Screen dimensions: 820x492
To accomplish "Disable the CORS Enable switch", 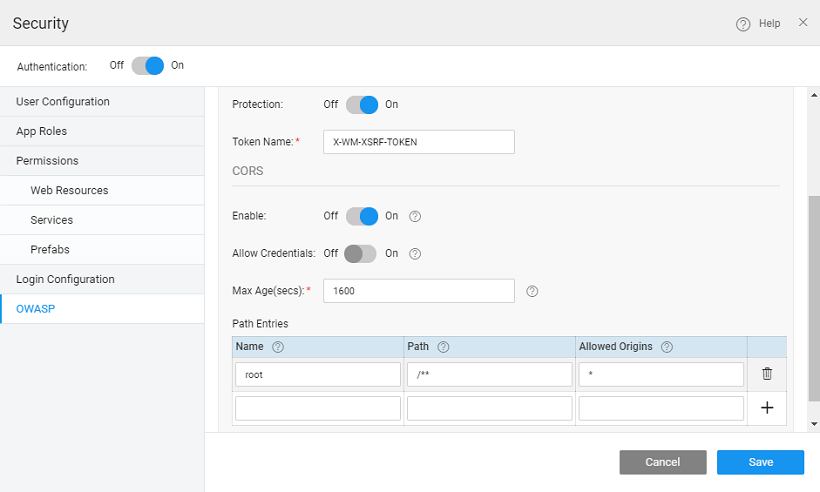I will click(362, 216).
